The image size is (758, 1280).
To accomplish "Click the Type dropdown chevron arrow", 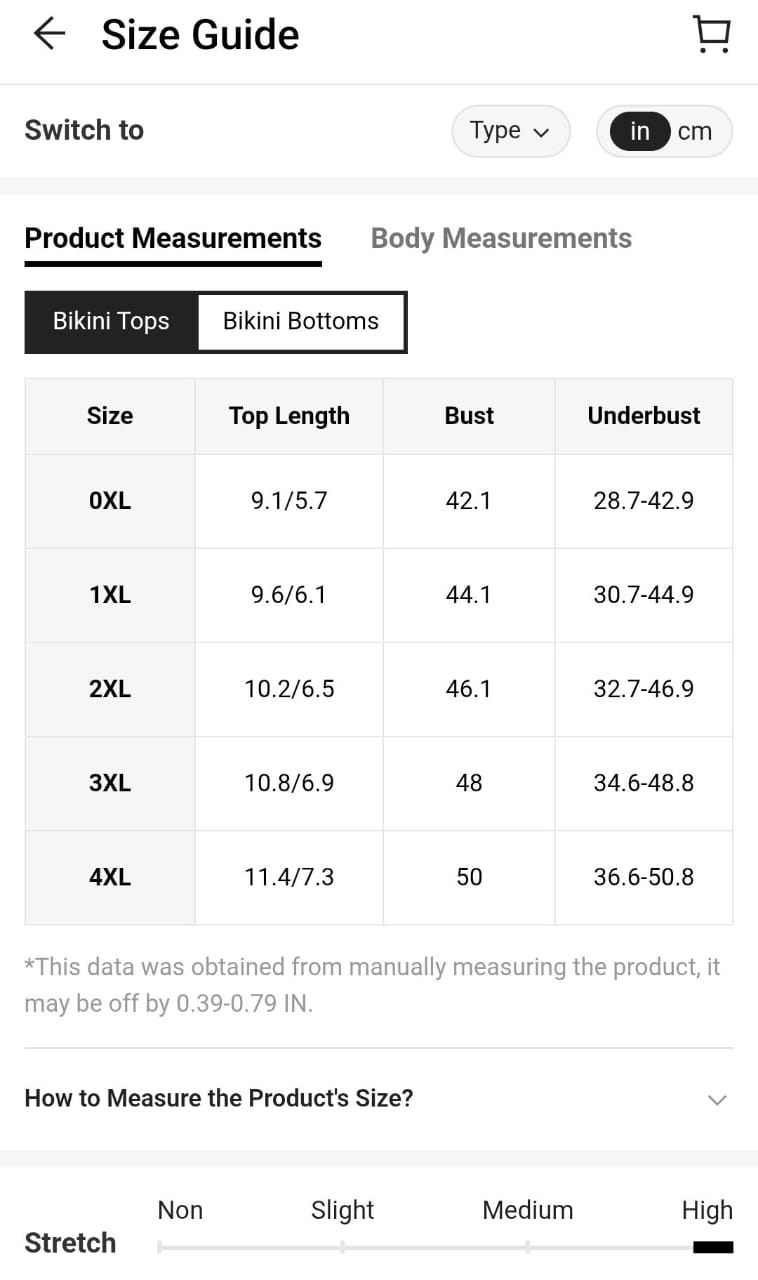I will 542,133.
